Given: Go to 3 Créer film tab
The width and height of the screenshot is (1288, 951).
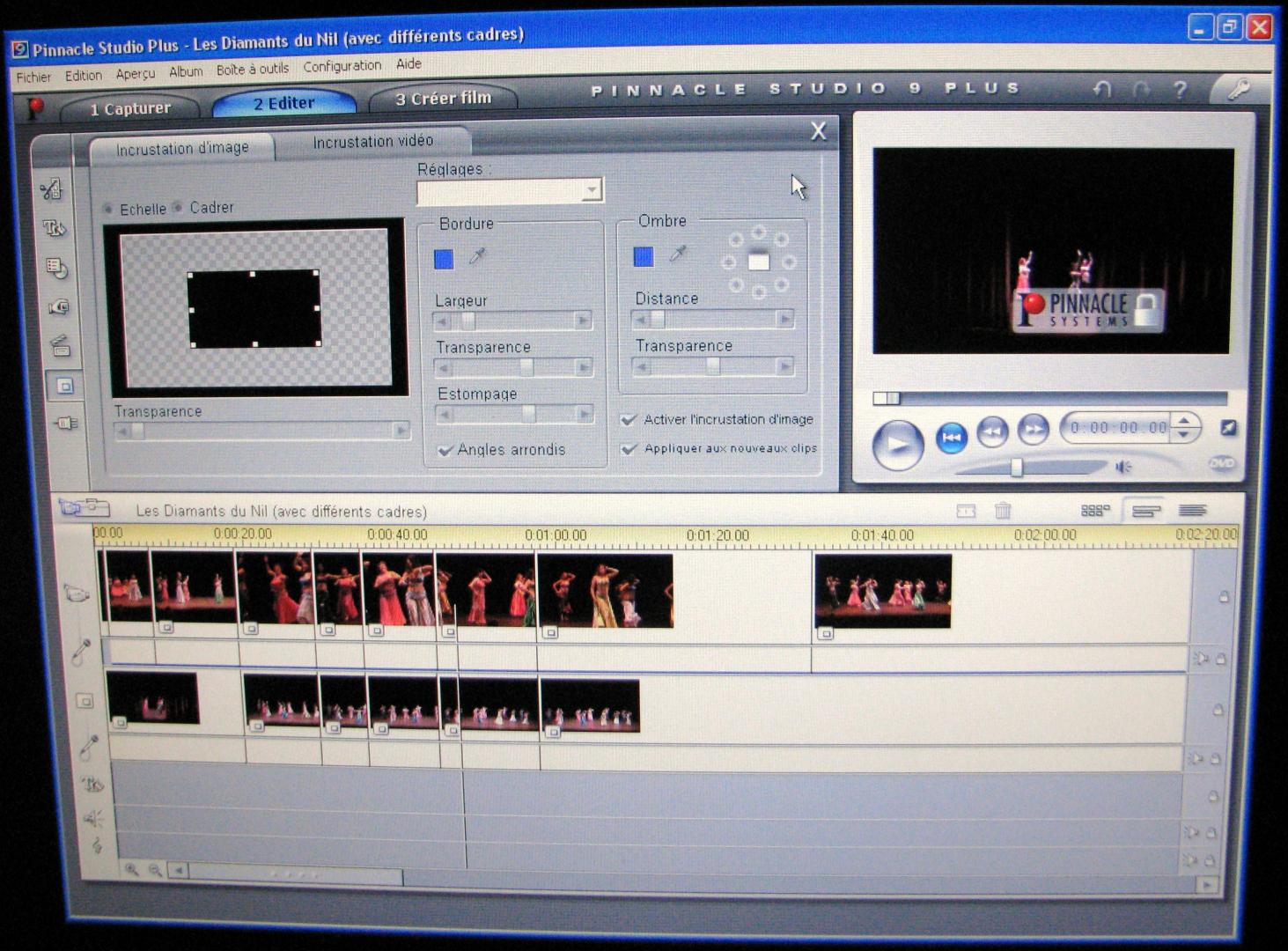Looking at the screenshot, I should (443, 98).
